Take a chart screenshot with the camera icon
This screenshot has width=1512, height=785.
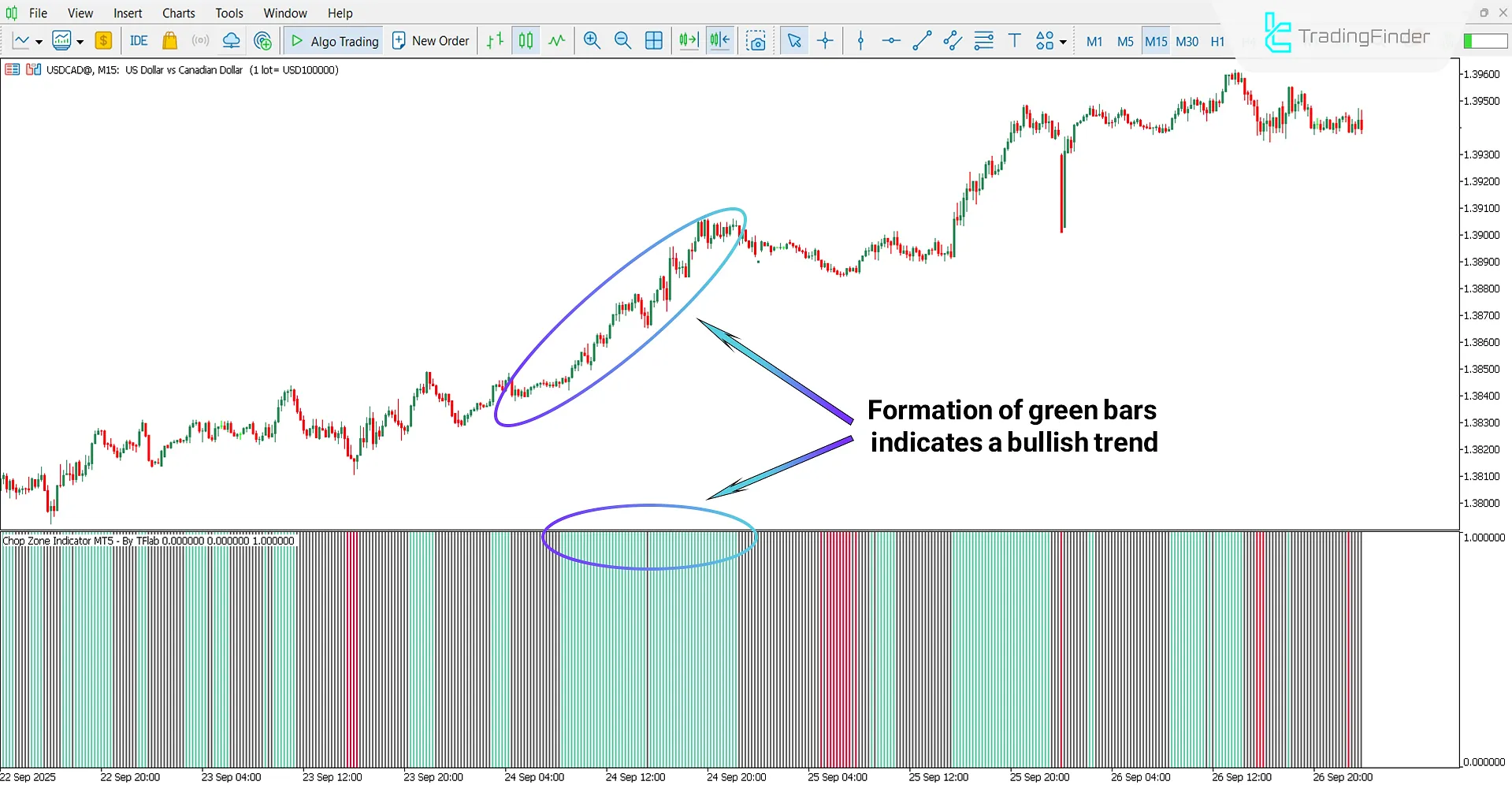click(756, 40)
